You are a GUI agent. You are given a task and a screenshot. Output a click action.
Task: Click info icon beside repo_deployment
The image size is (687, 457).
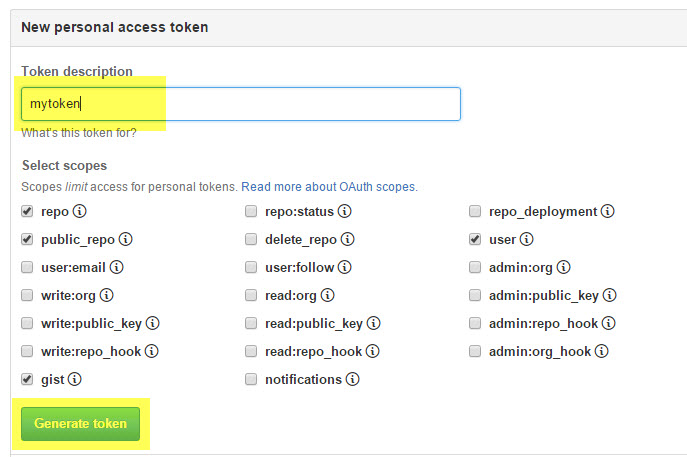tap(607, 211)
